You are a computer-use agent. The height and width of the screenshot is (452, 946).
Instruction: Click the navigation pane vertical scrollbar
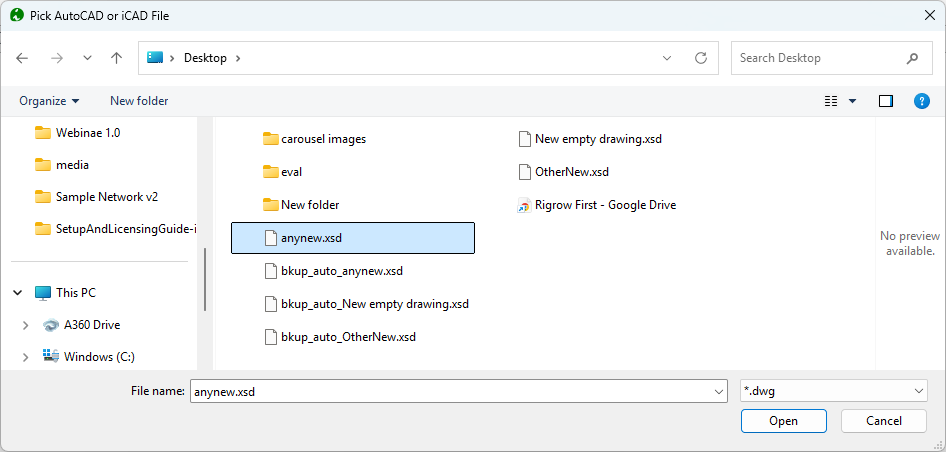205,280
